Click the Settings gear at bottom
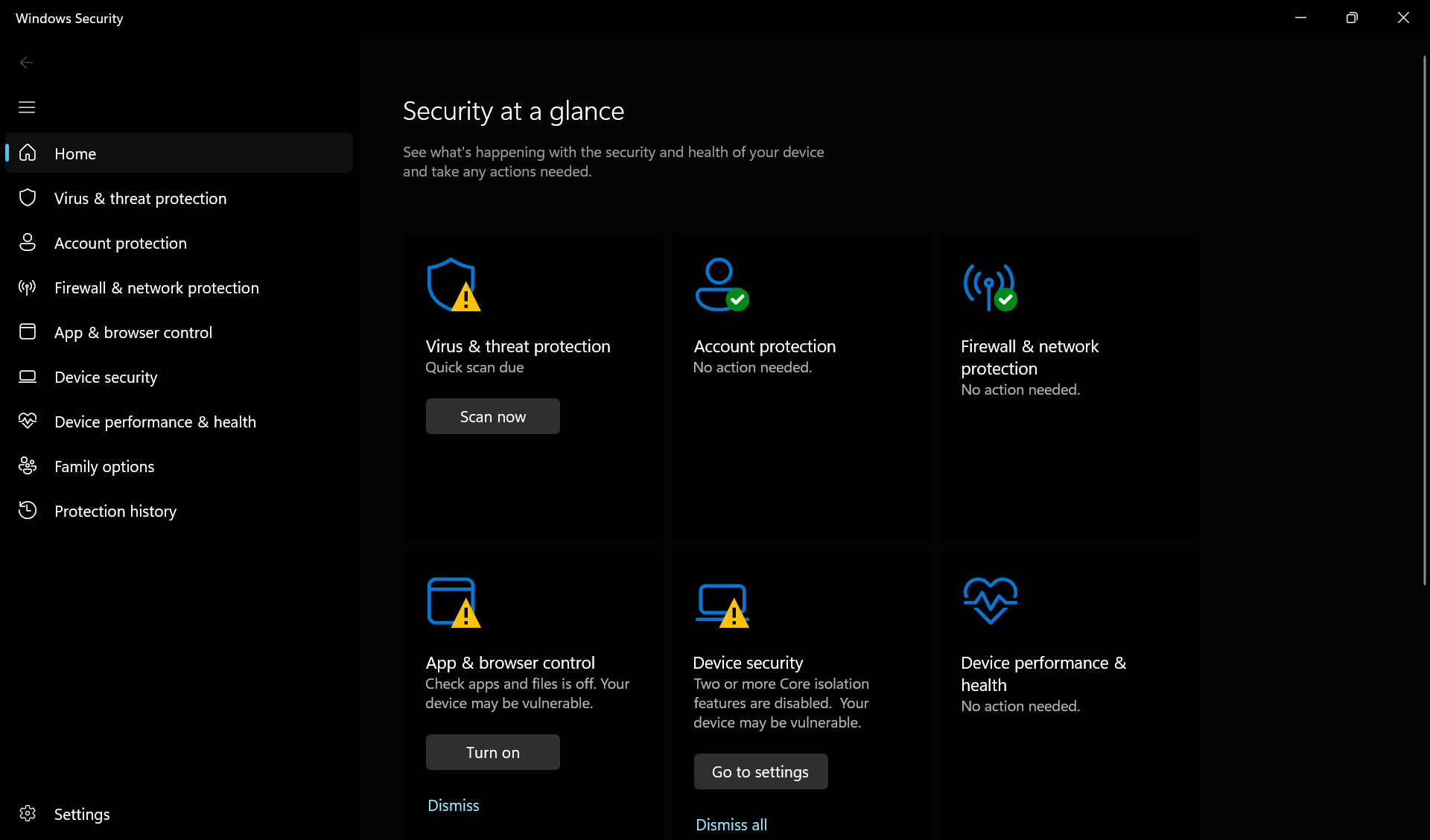This screenshot has width=1430, height=840. tap(28, 814)
